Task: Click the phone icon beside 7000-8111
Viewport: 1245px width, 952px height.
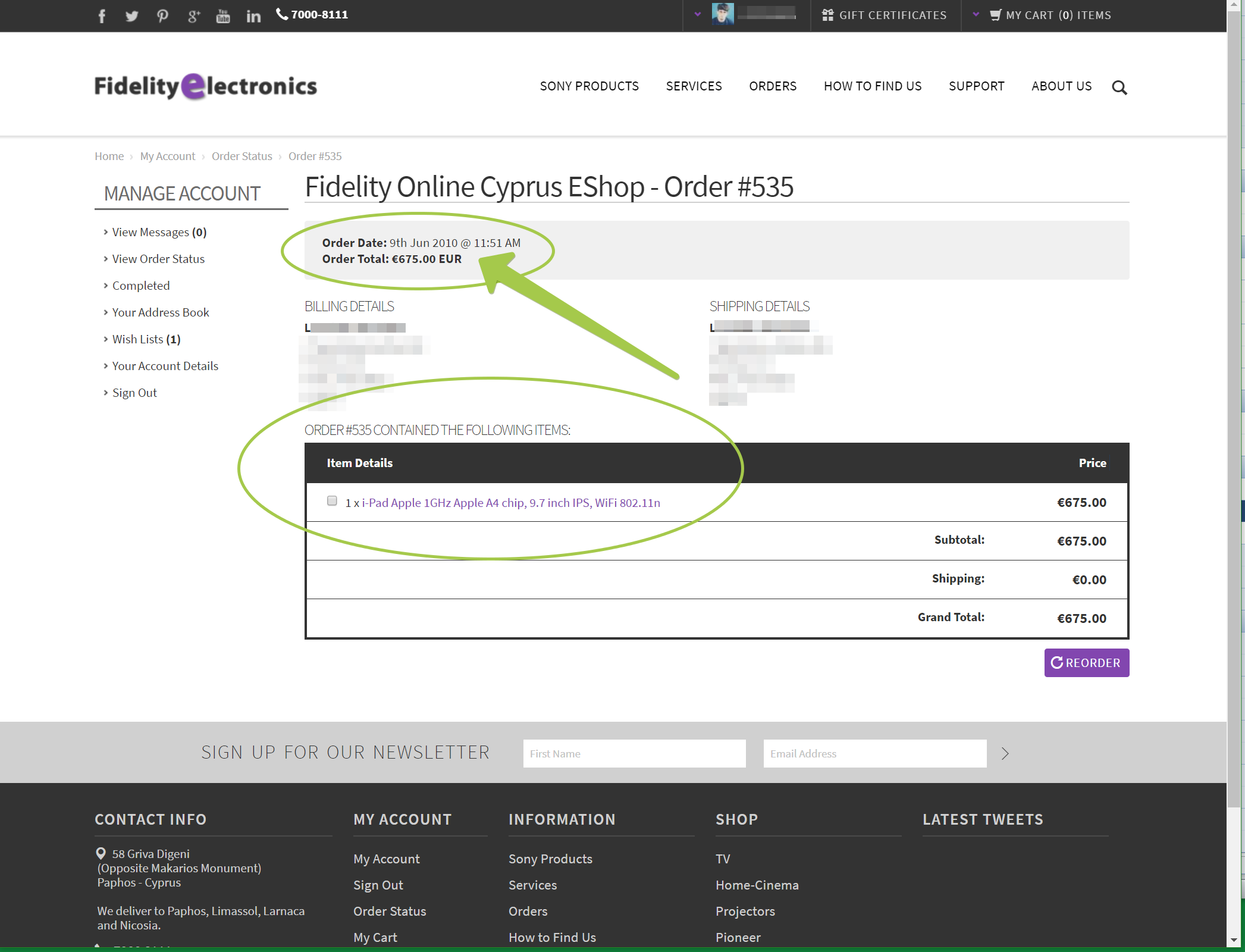Action: [282, 14]
